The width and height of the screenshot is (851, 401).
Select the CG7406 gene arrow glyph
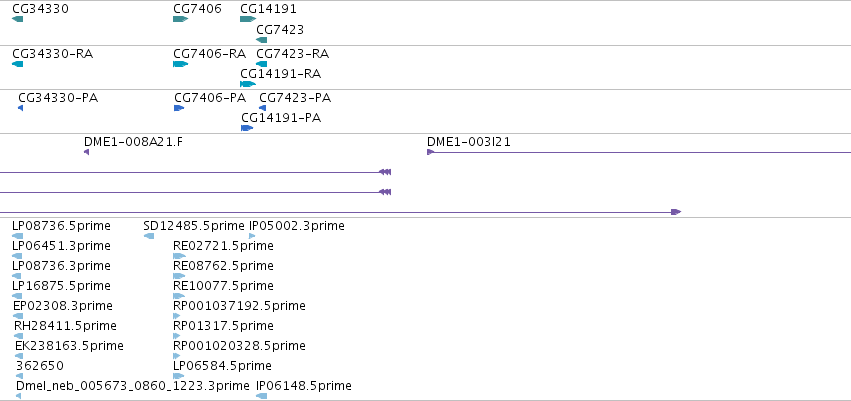coord(180,19)
